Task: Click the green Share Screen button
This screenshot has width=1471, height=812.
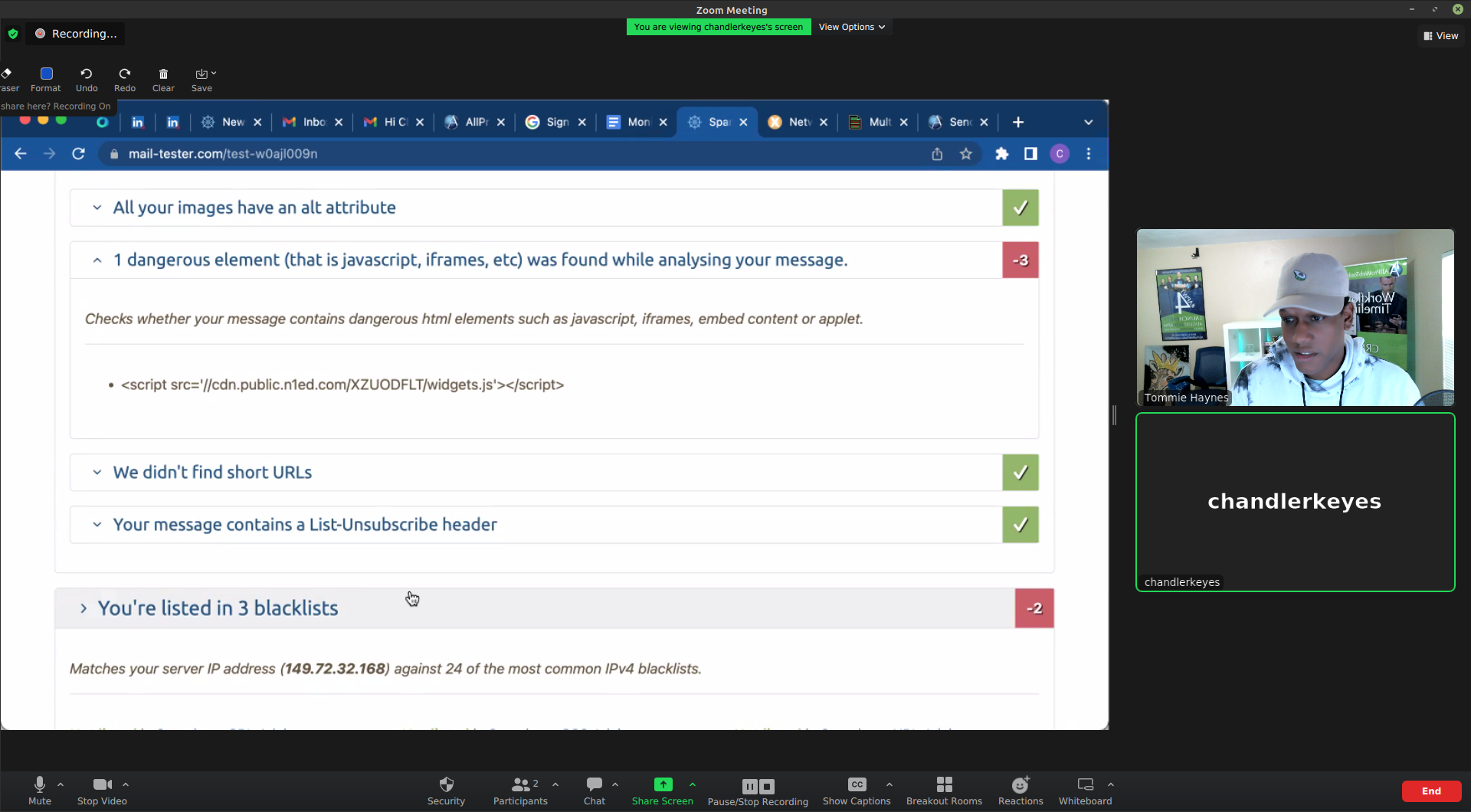Action: (x=663, y=791)
